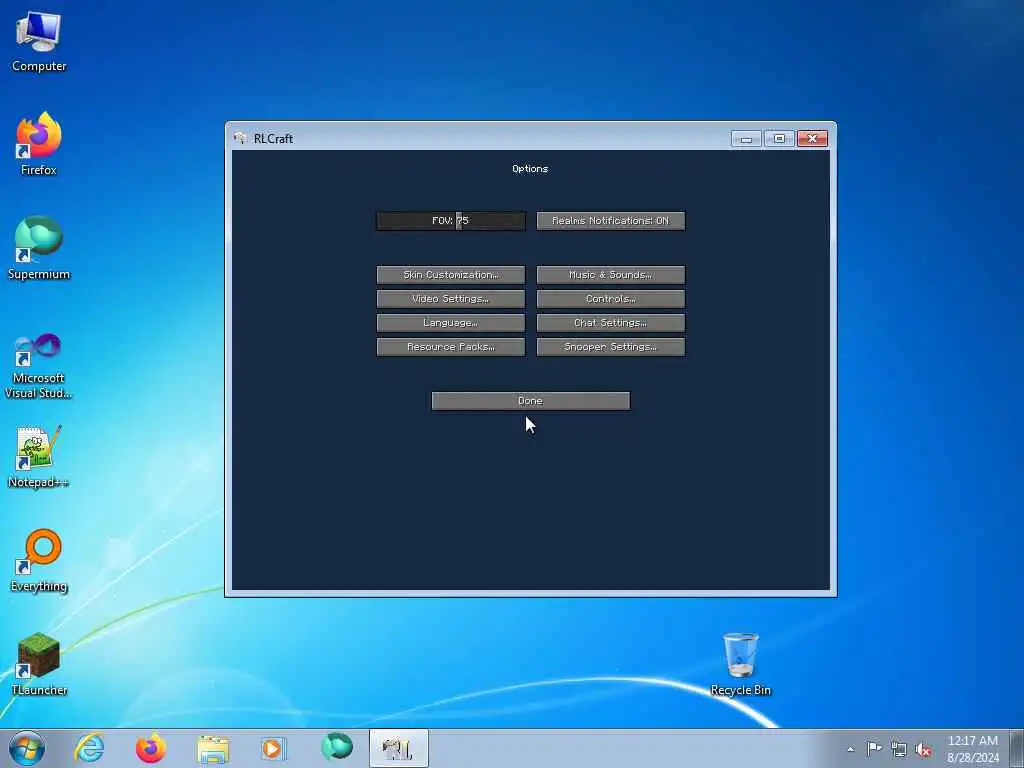Maximize the RLCraft window
This screenshot has height=768, width=1024.
point(779,138)
